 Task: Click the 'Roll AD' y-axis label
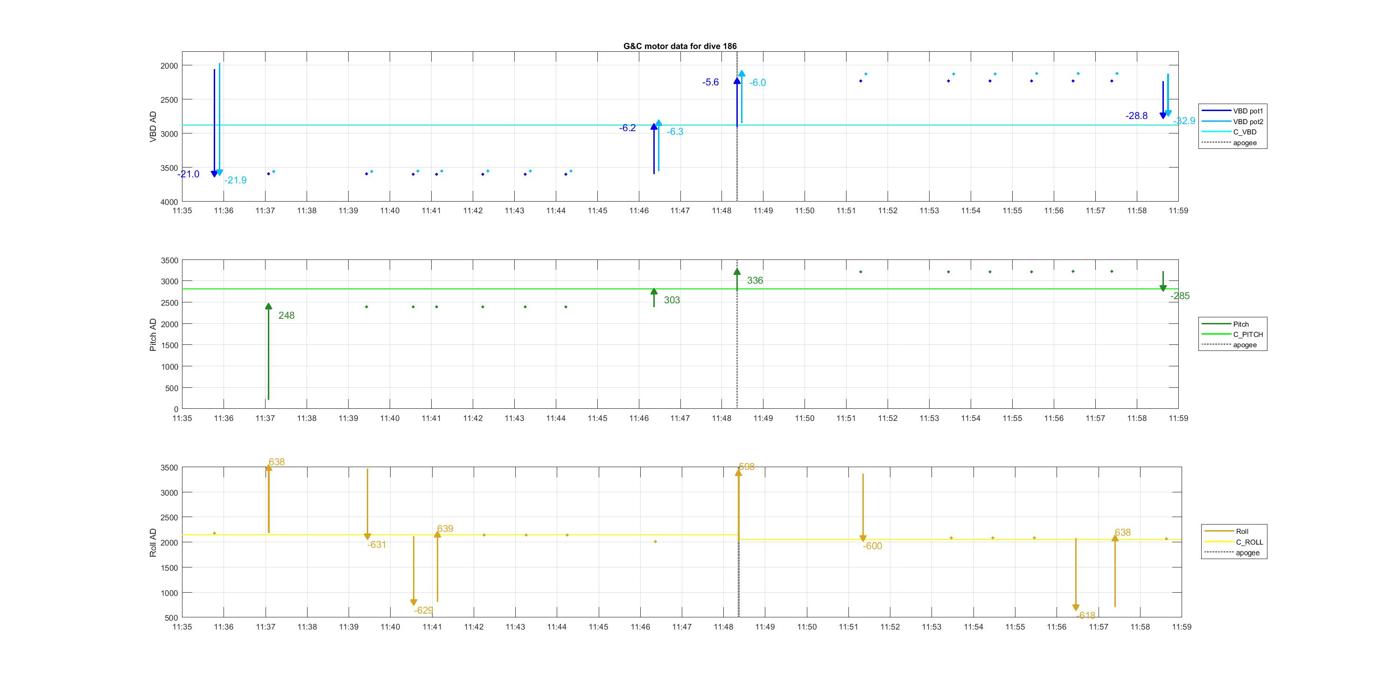(153, 541)
